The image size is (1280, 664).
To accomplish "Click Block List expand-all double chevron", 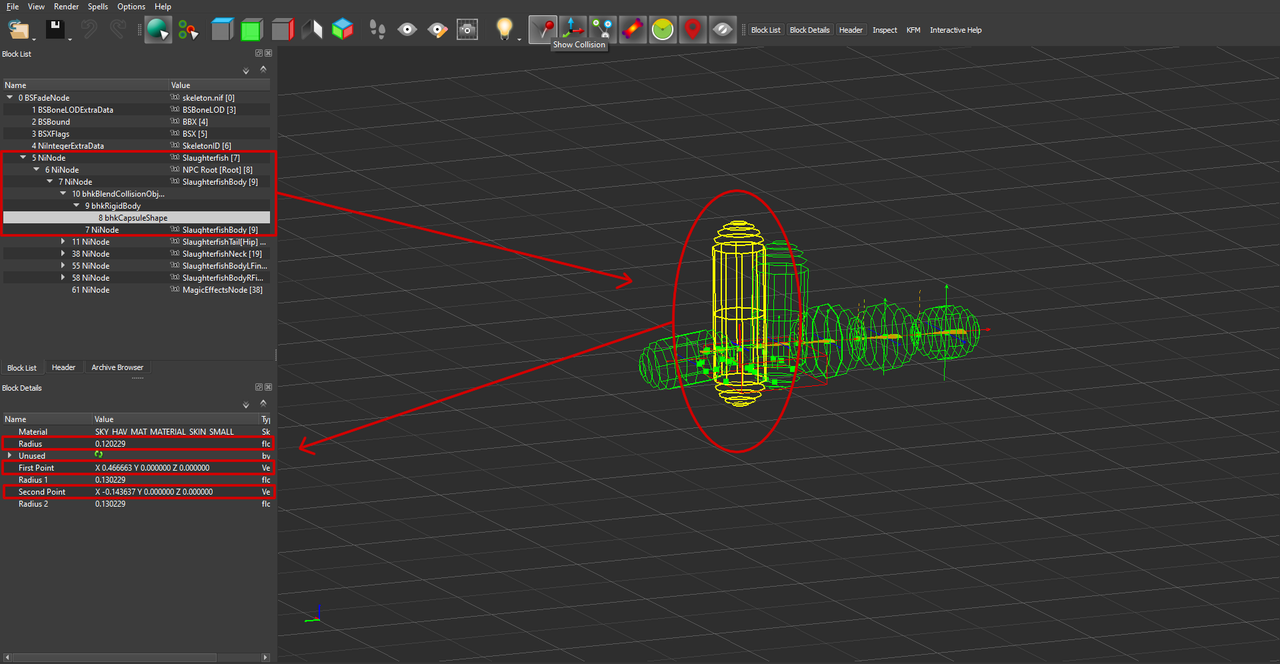I will 246,70.
